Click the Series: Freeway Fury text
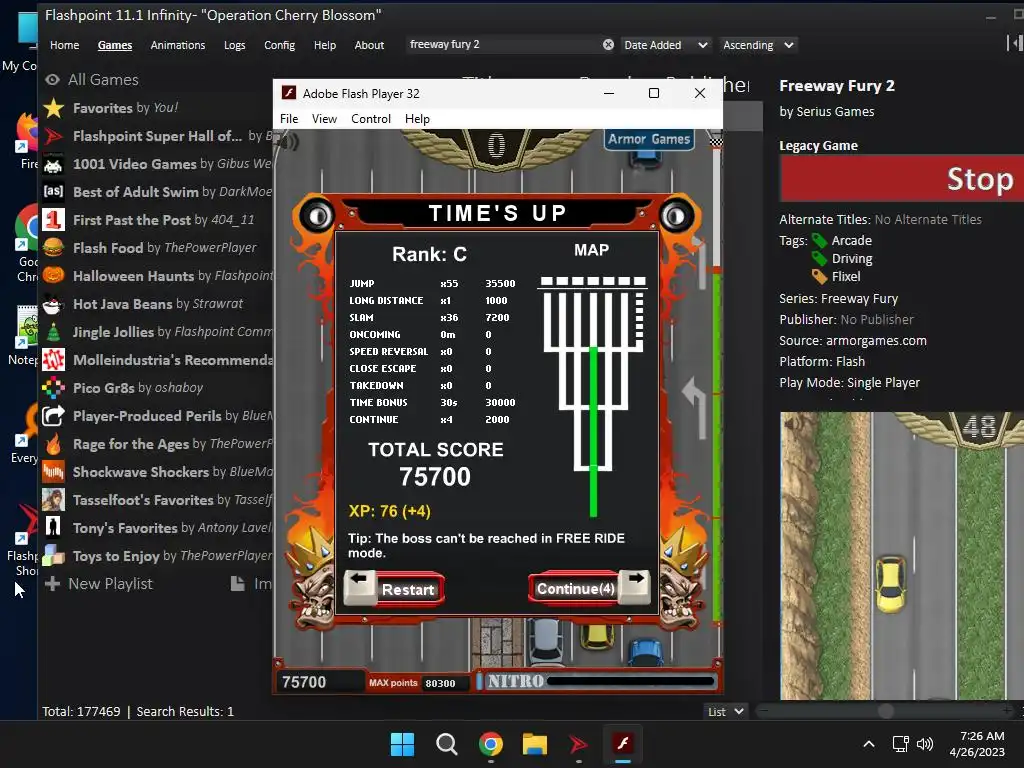The image size is (1024, 768). click(x=839, y=298)
